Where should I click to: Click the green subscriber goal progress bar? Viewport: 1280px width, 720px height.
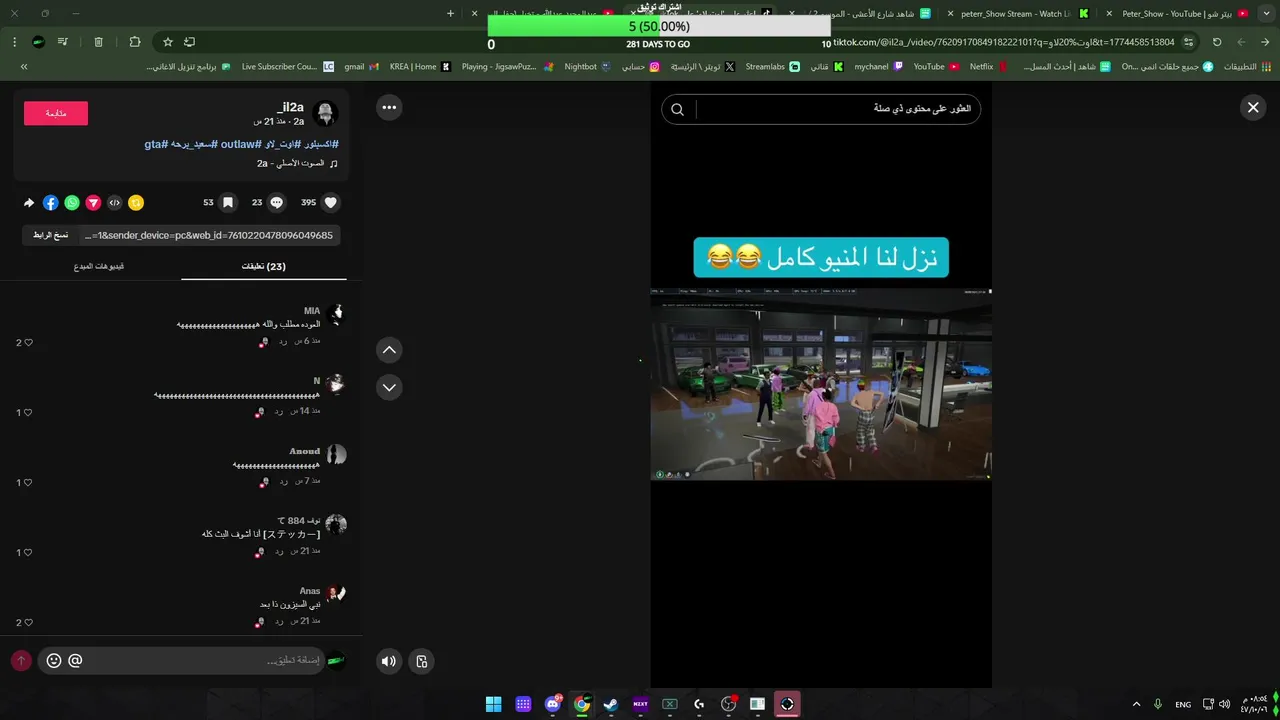click(659, 27)
